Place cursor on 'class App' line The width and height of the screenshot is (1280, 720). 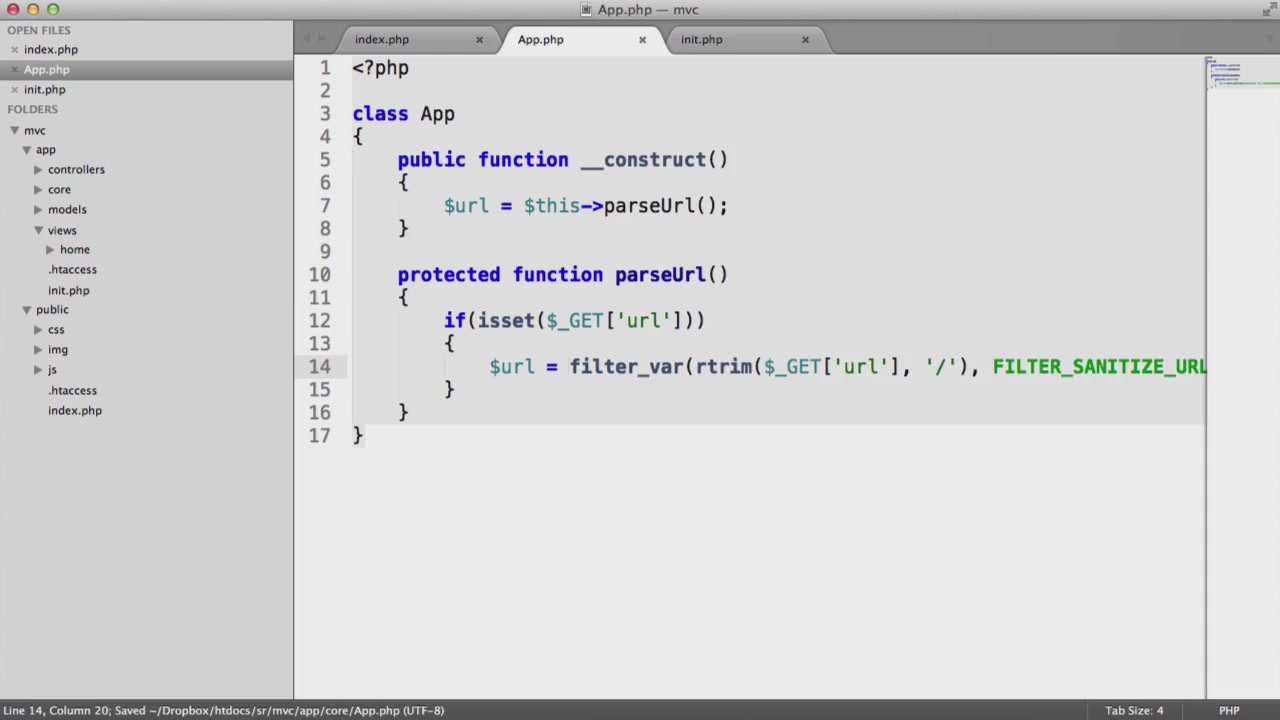tap(403, 114)
